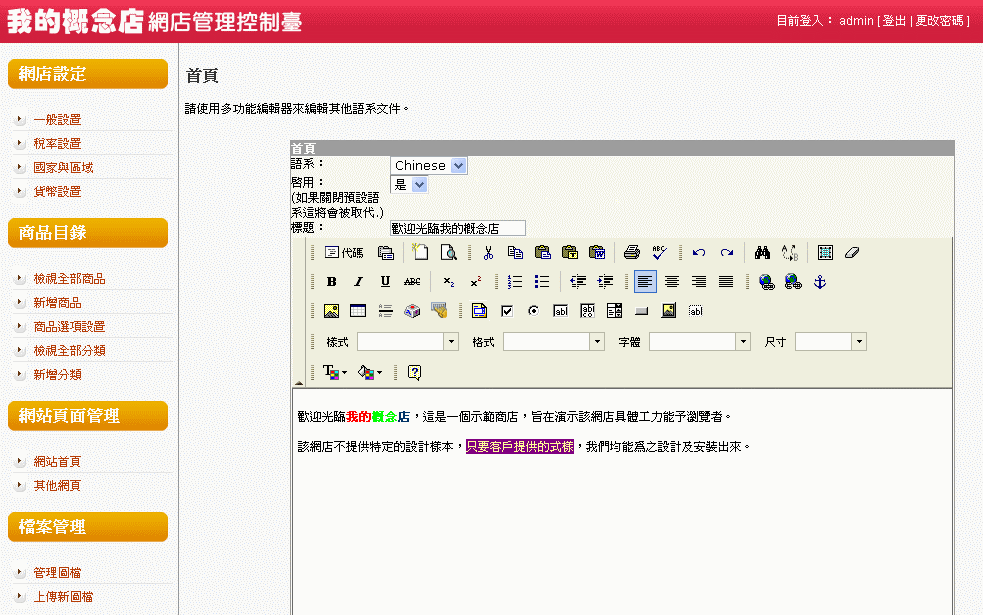The width and height of the screenshot is (983, 615).
Task: Open the text color picker
Action: tap(335, 372)
